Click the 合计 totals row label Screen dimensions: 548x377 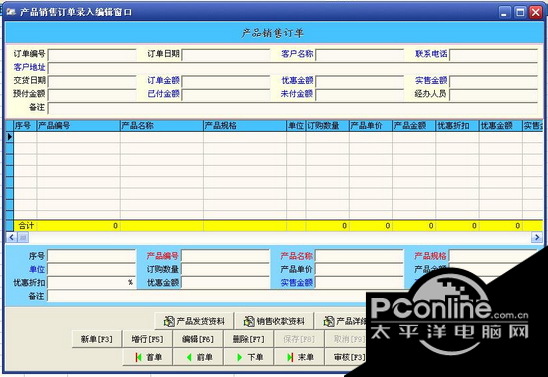pos(26,226)
